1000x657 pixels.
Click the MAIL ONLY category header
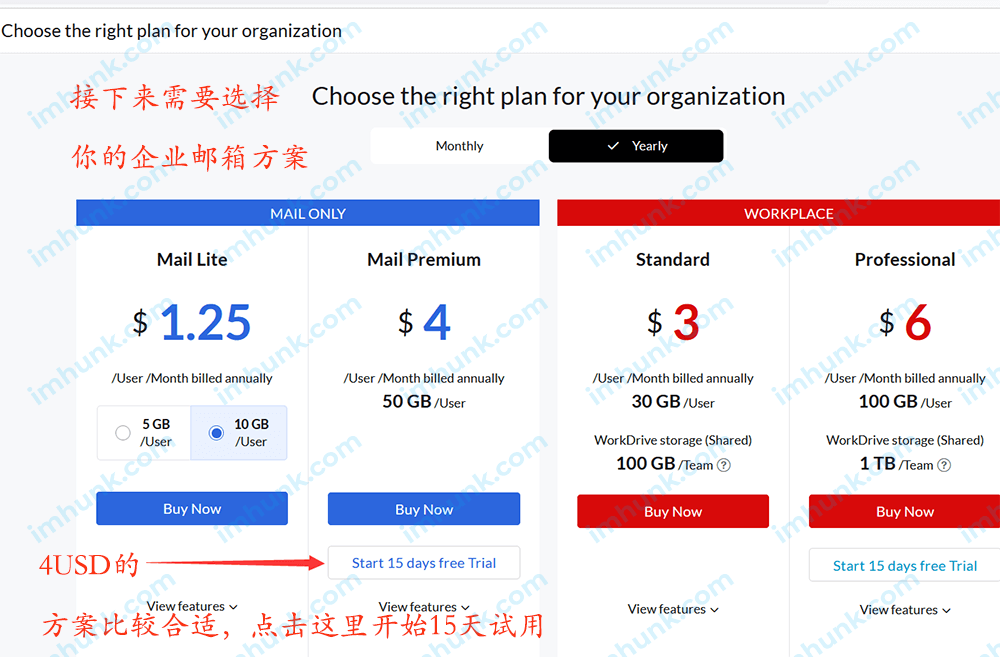[x=308, y=213]
